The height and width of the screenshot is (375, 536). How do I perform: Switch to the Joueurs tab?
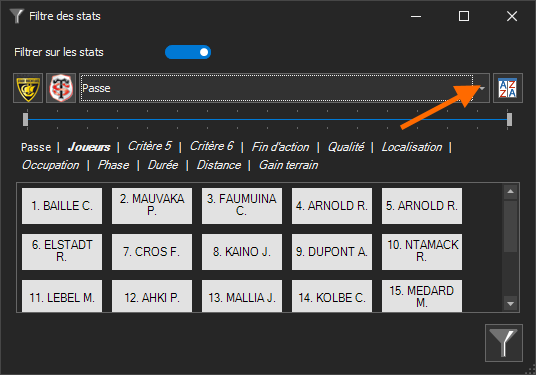89,147
